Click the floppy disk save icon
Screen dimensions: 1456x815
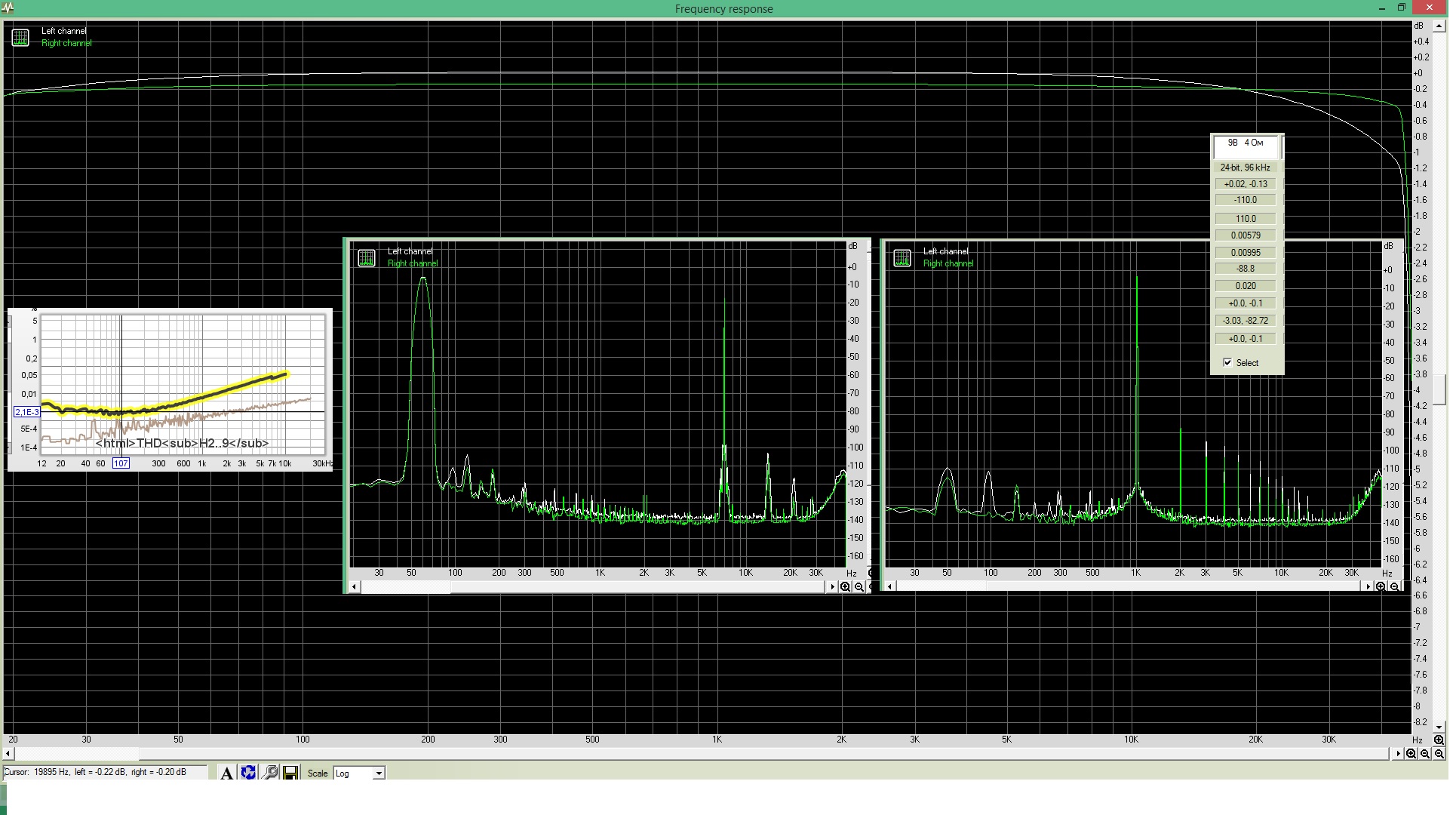tap(290, 773)
